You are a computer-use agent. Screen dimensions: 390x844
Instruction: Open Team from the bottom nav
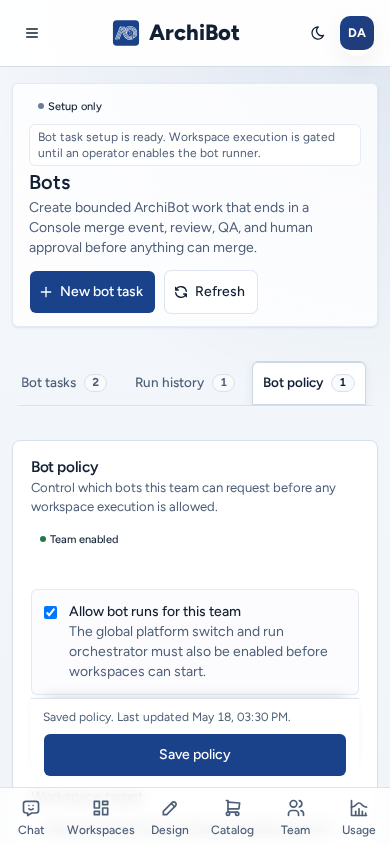point(295,817)
